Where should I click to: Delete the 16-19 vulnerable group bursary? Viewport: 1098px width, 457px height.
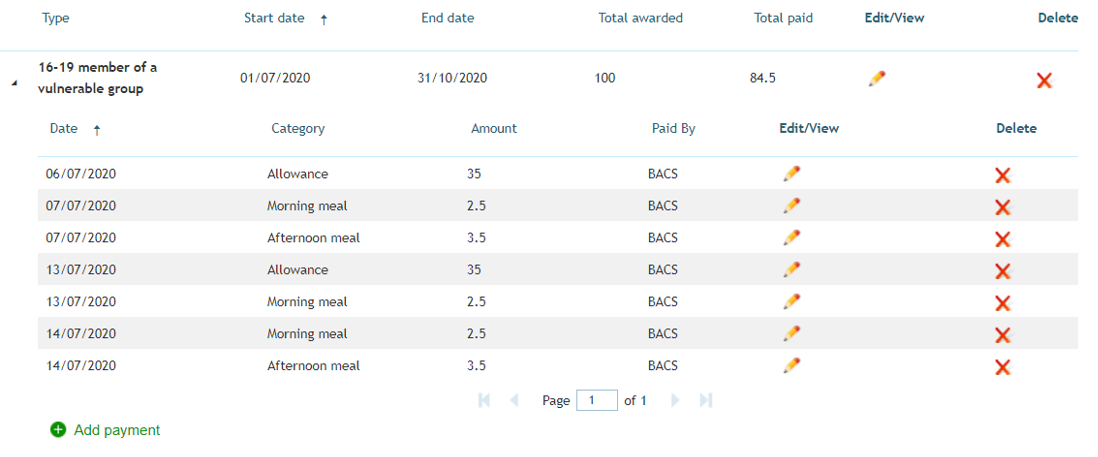pos(1044,80)
